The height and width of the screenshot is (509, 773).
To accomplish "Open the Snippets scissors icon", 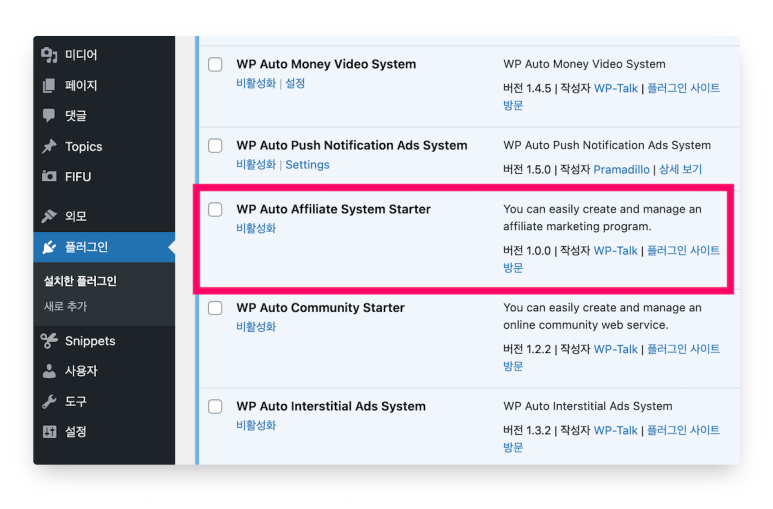I will 49,341.
